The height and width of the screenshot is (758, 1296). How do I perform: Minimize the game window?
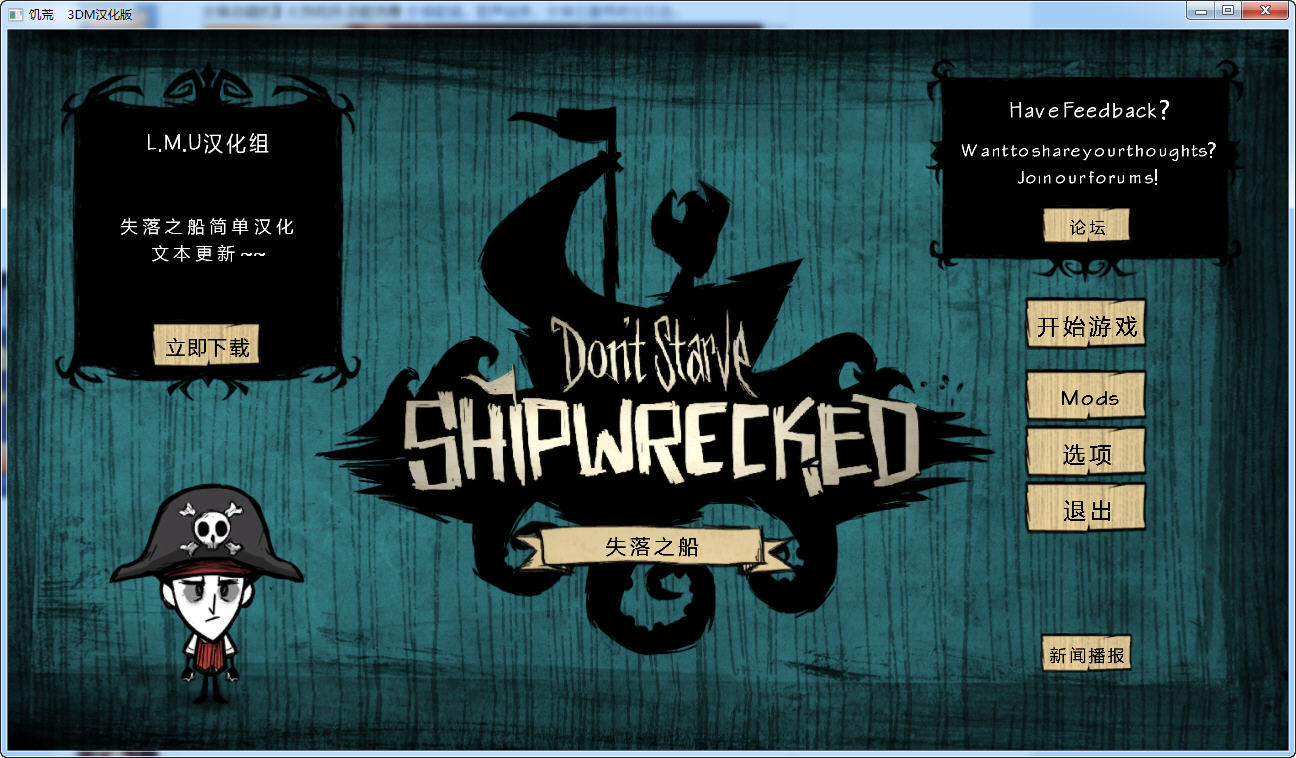click(x=1201, y=10)
